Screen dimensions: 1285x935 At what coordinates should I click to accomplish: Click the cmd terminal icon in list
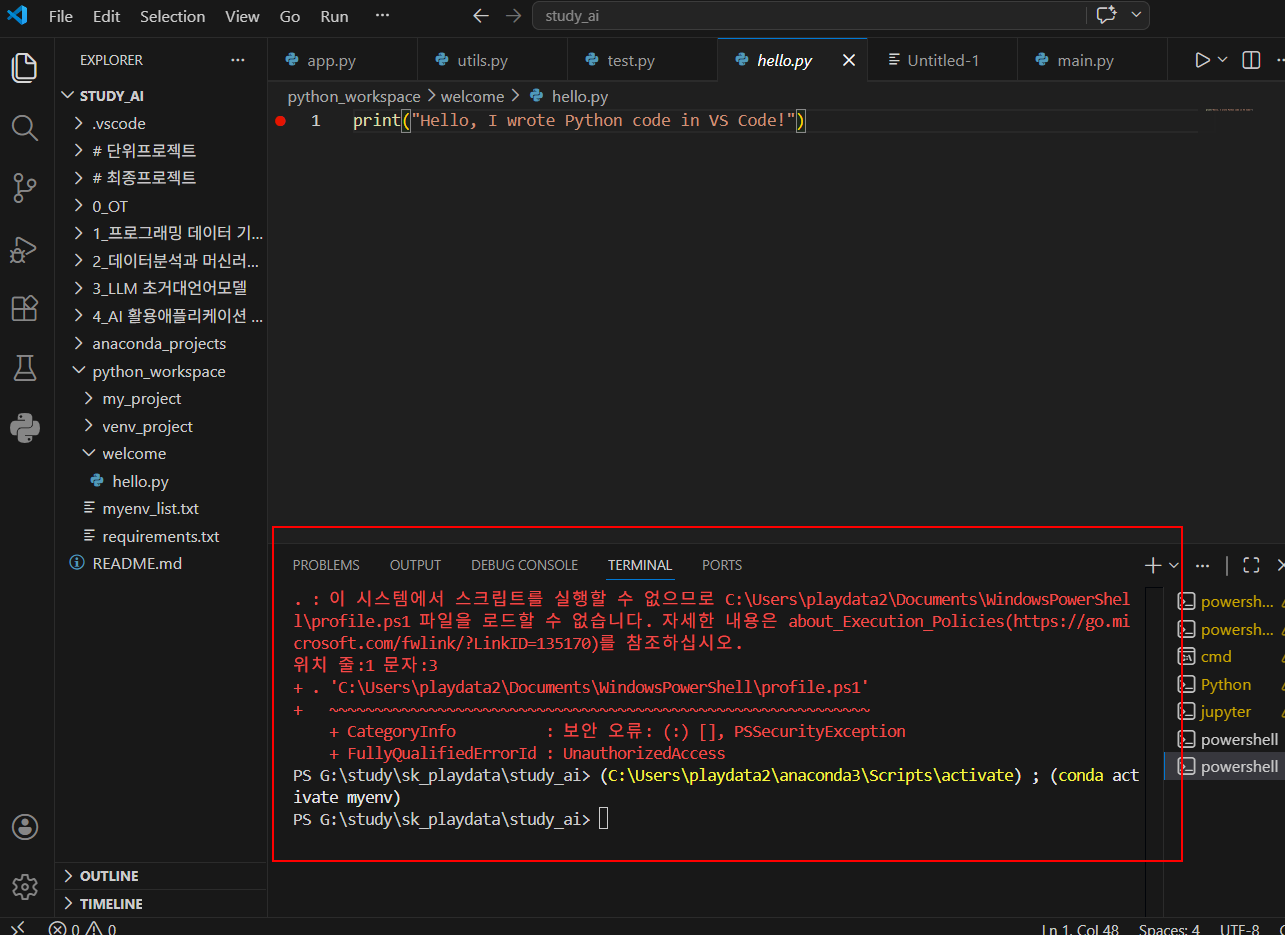tap(1187, 657)
